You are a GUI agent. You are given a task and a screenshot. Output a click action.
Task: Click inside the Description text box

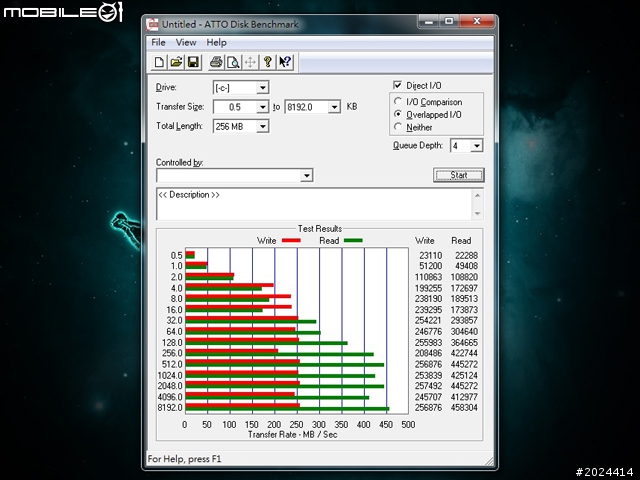click(x=314, y=204)
